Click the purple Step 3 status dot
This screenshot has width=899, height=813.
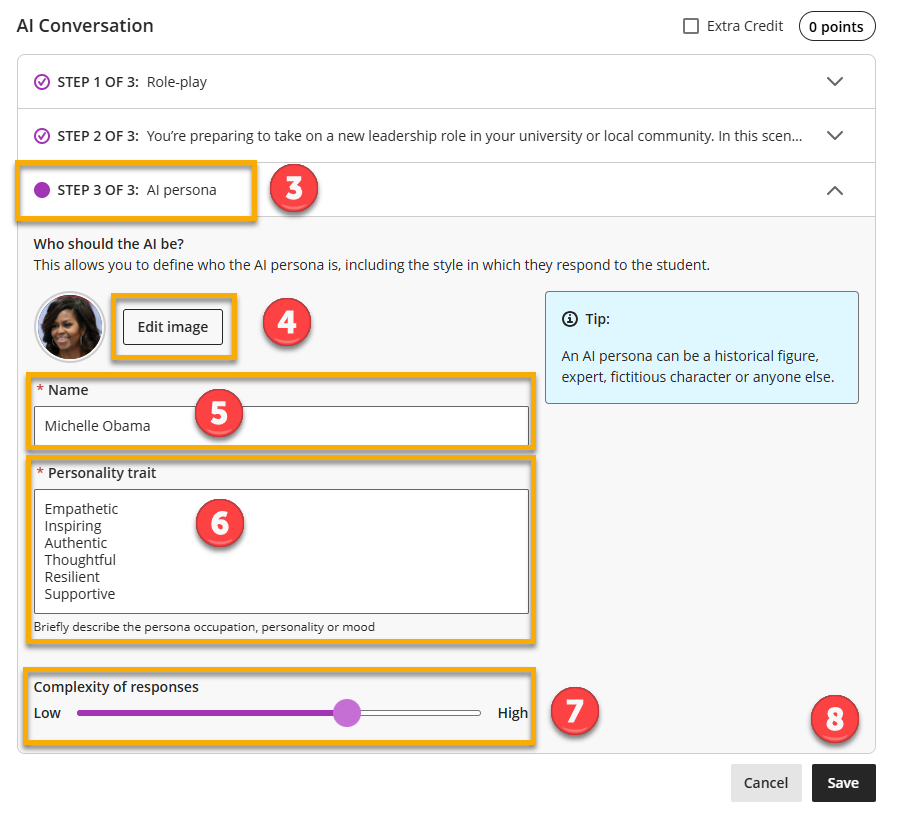pyautogui.click(x=42, y=190)
